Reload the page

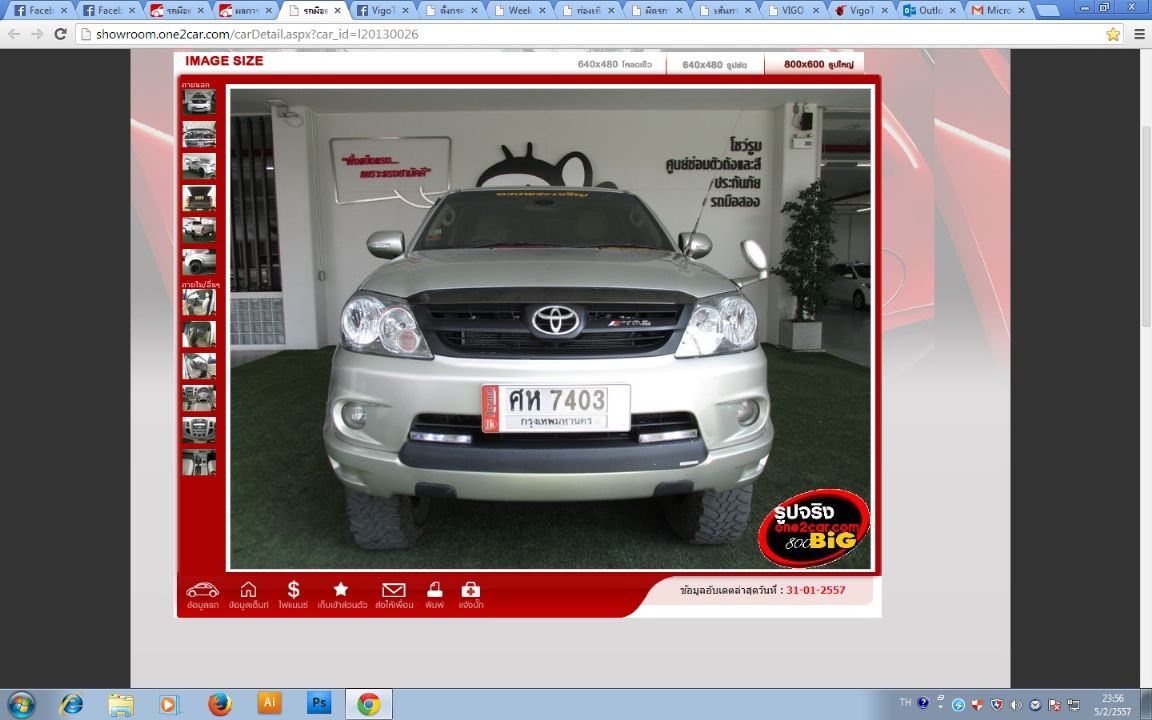60,34
